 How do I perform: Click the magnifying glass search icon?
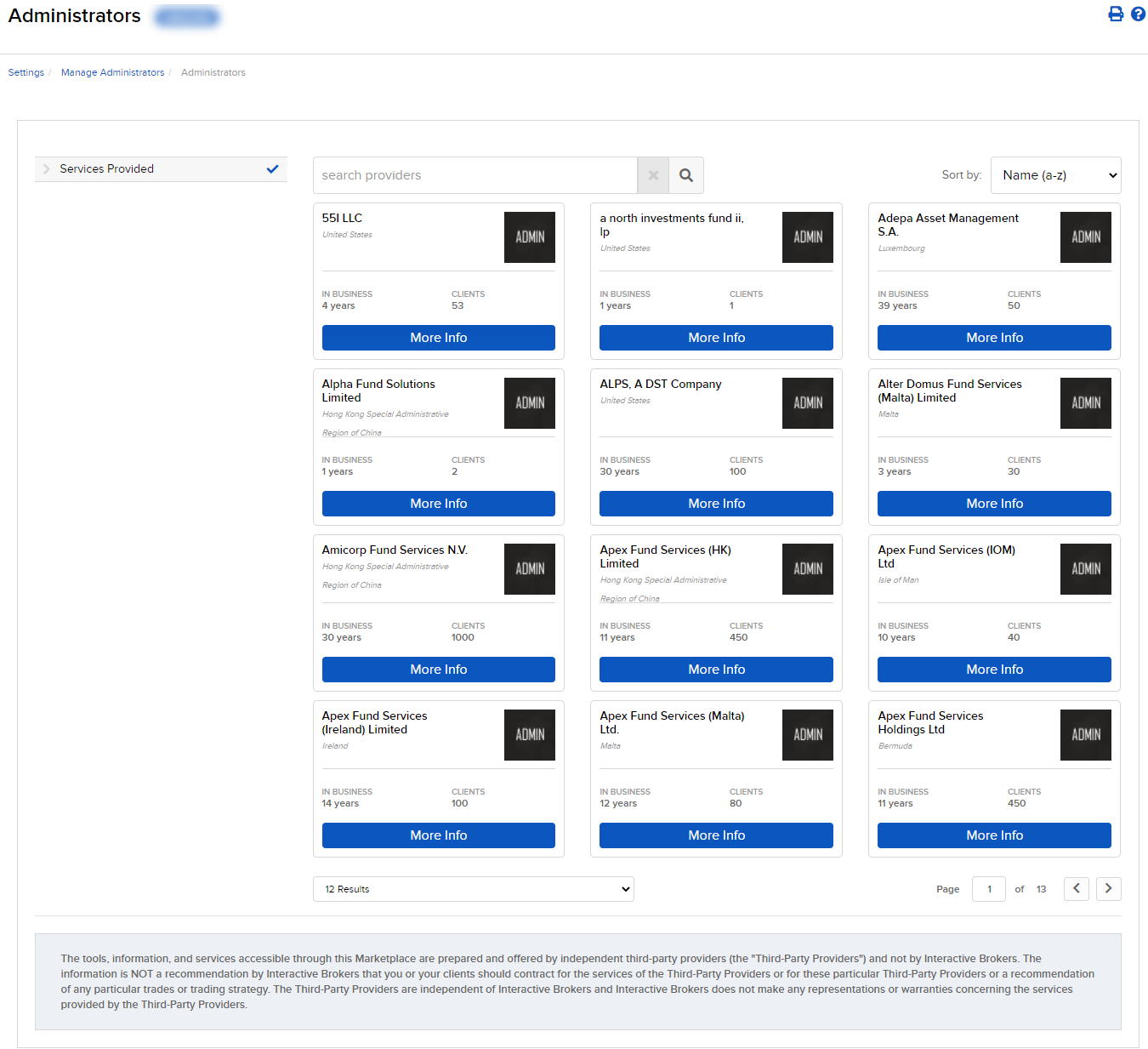[x=685, y=175]
